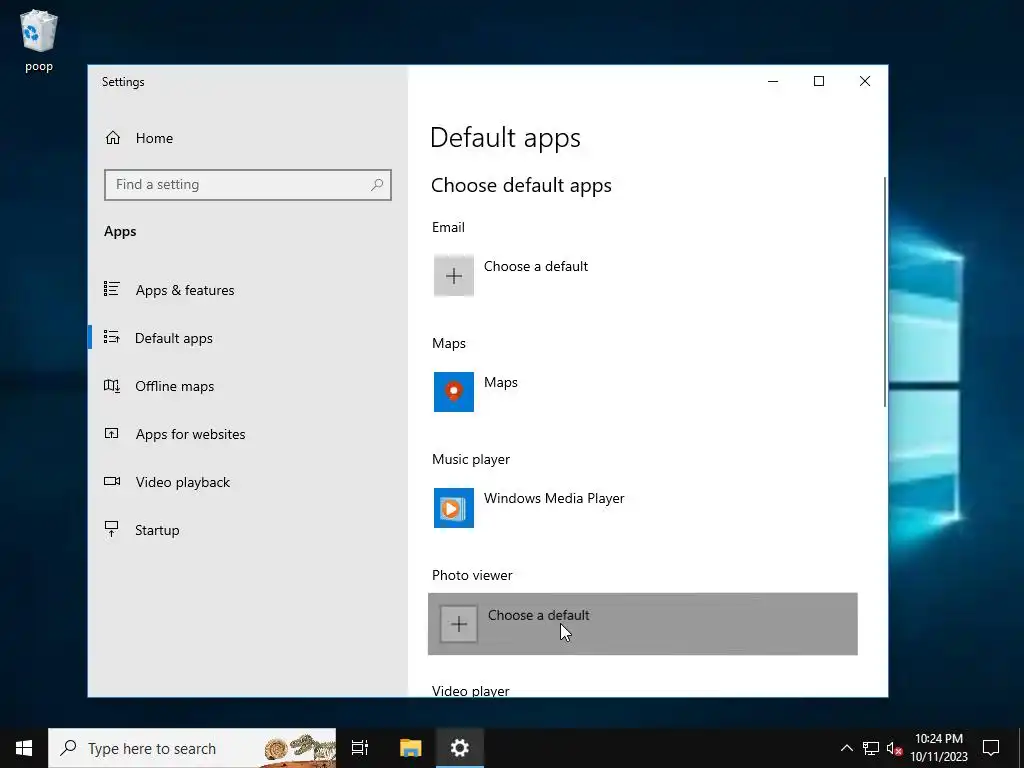Open the Home icon in Settings sidebar
The height and width of the screenshot is (768, 1024).
[x=113, y=138]
